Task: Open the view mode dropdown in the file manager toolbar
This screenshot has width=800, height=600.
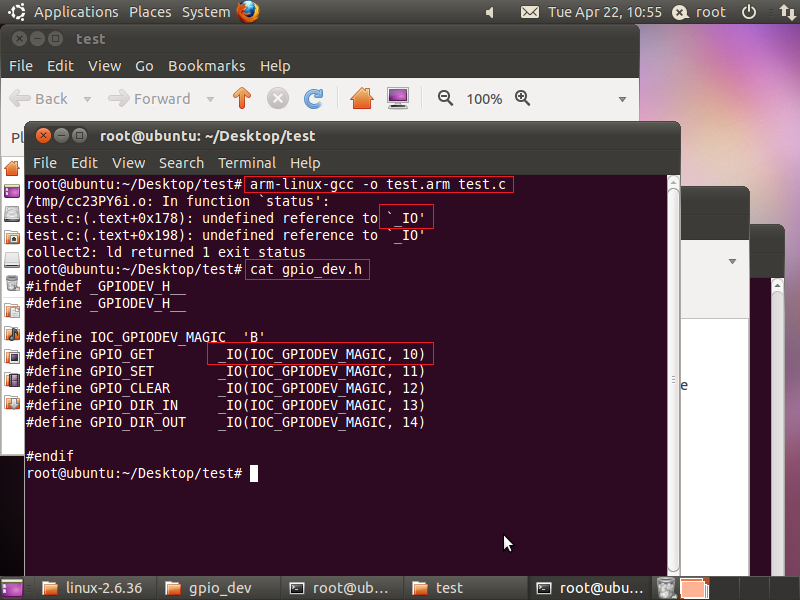Action: (622, 99)
